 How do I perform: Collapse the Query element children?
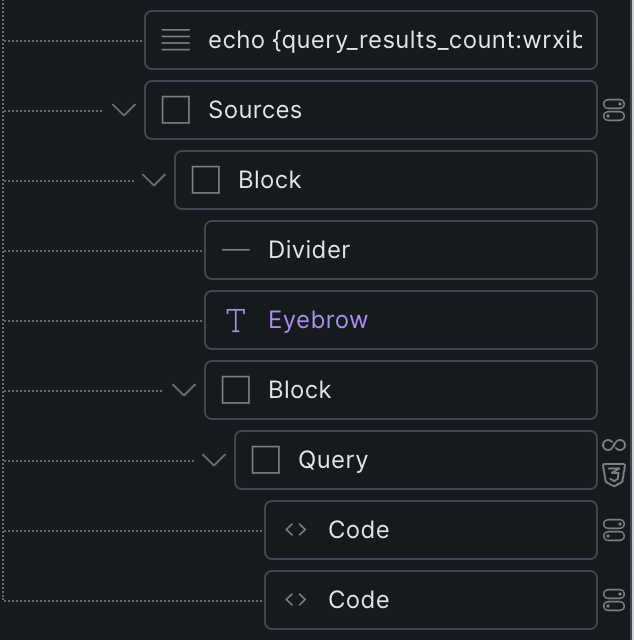pos(214,460)
